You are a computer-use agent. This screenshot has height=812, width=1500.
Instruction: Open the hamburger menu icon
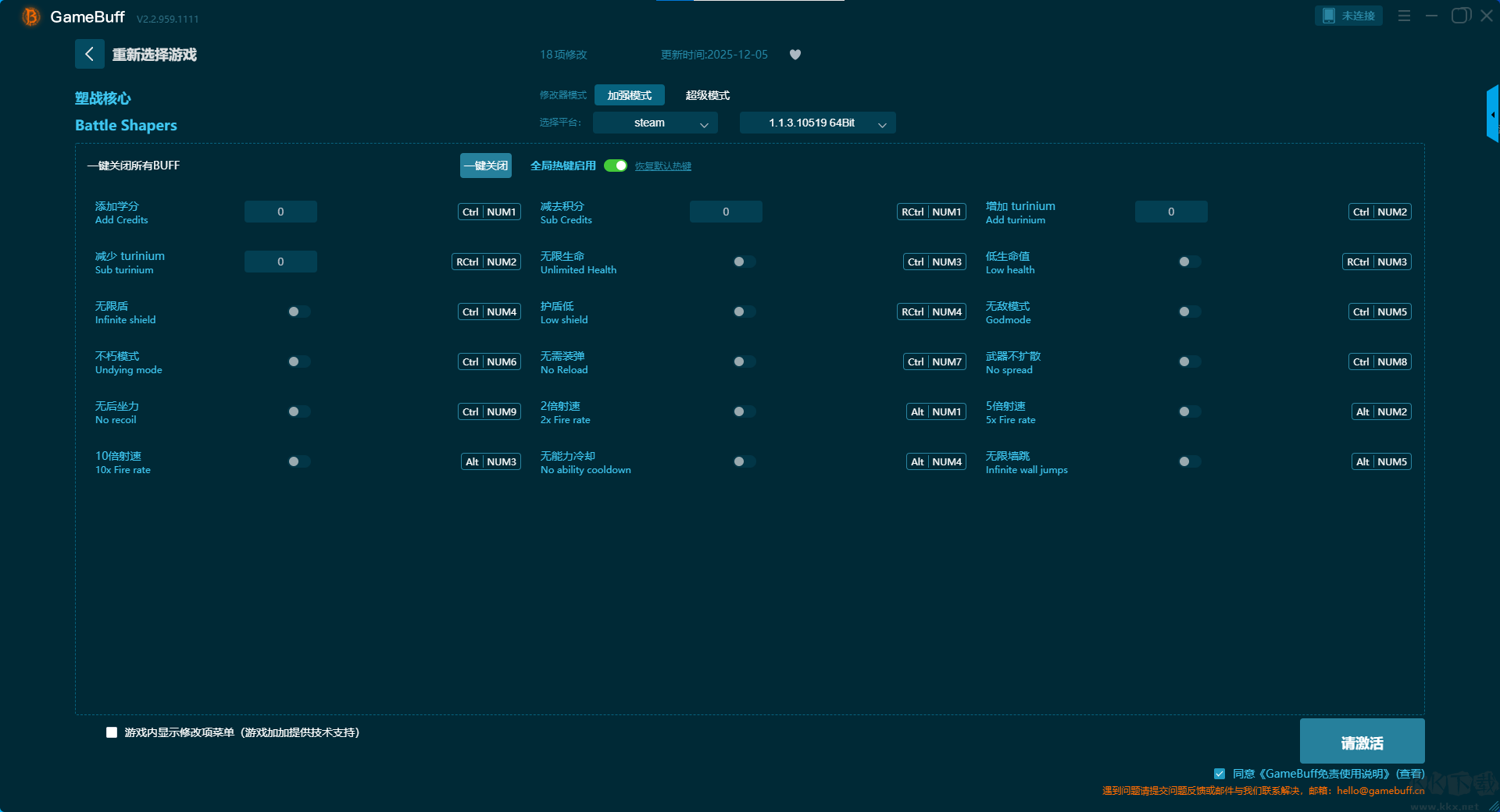coord(1404,16)
